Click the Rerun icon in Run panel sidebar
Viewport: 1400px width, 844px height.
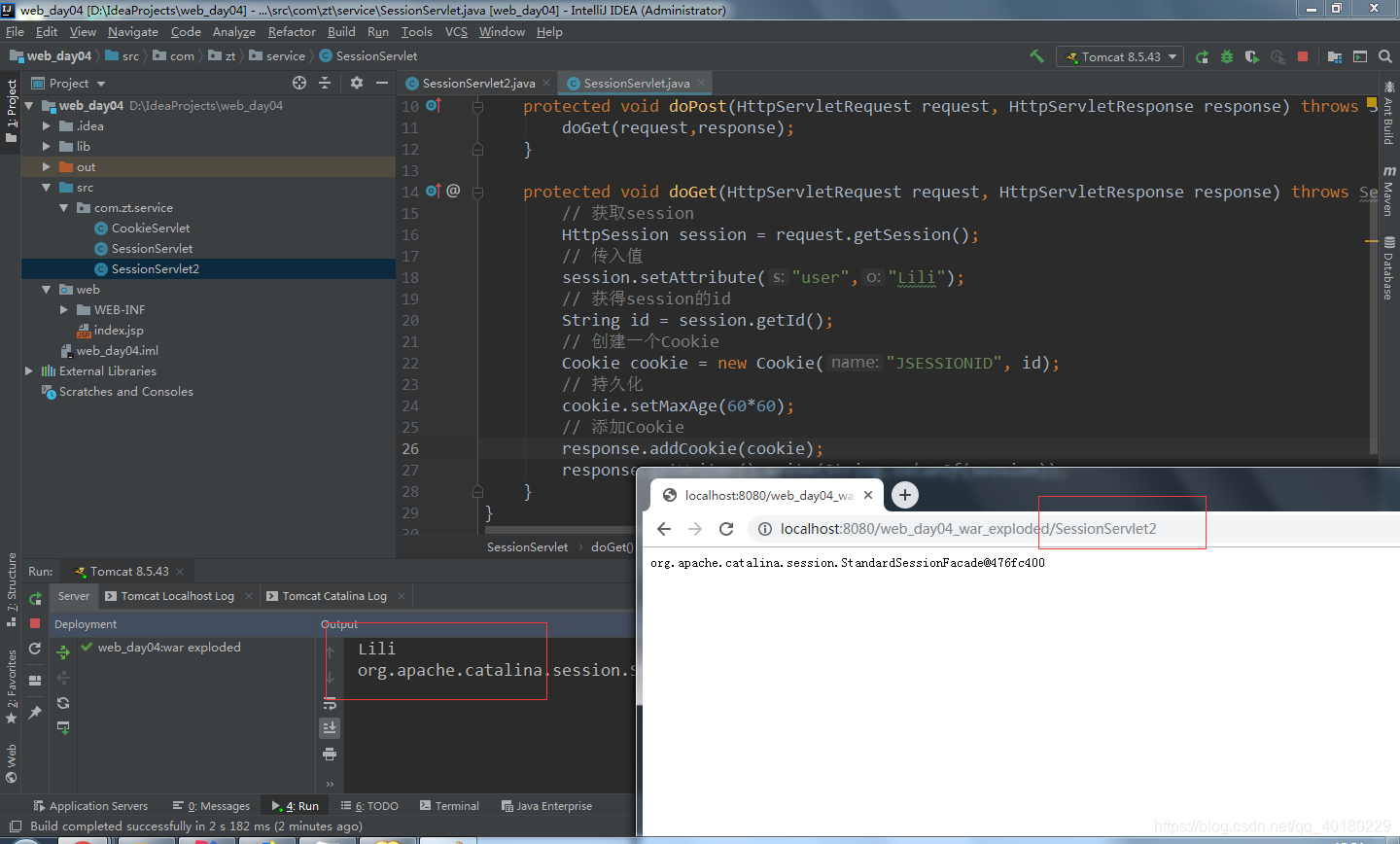click(35, 598)
